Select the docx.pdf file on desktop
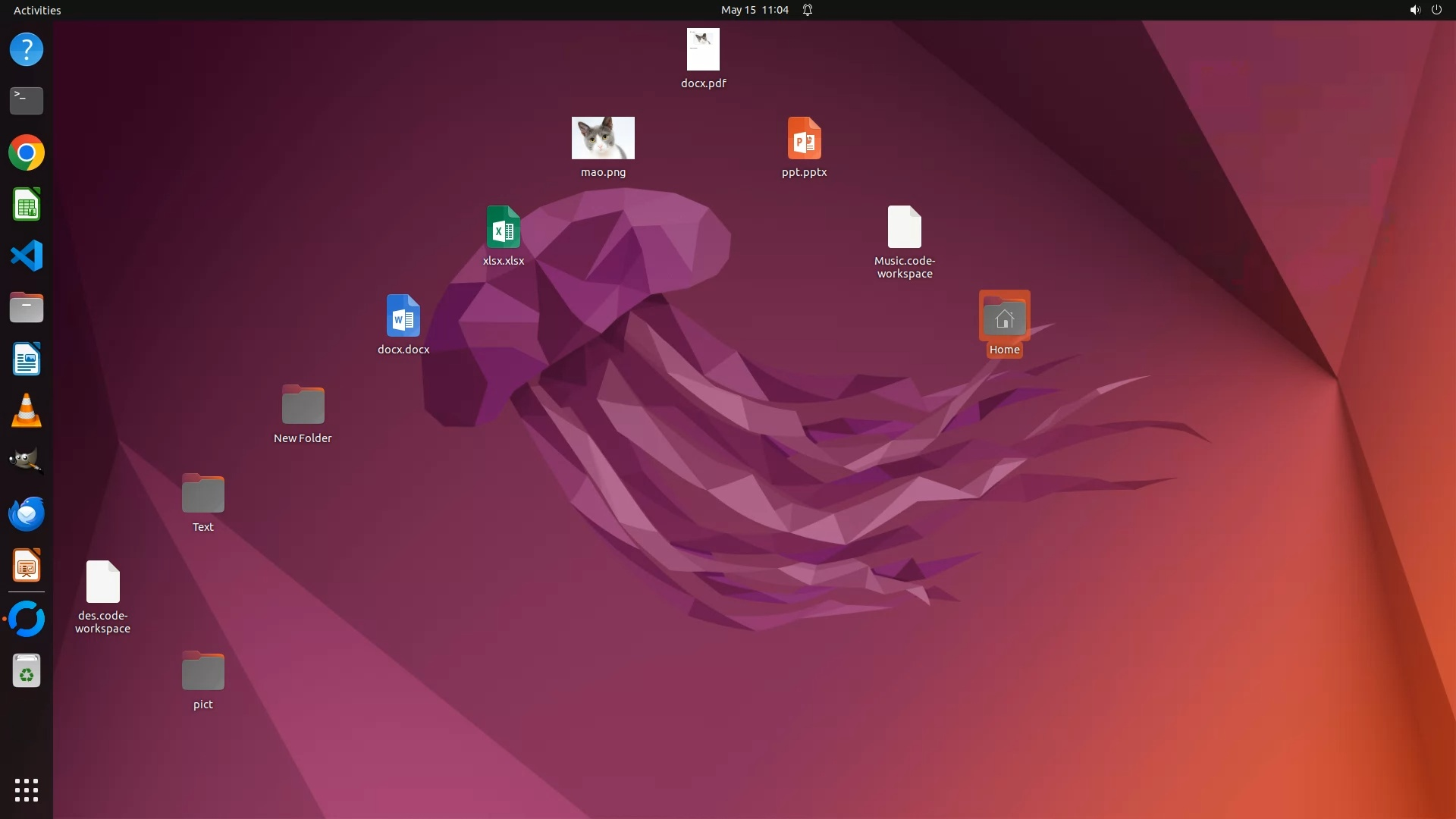This screenshot has width=1456, height=819. 703,50
